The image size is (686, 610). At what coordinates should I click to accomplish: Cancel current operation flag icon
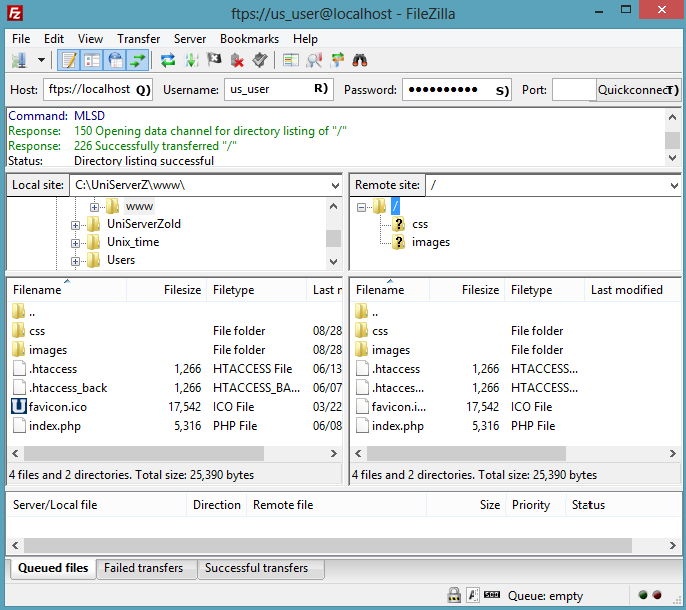214,60
